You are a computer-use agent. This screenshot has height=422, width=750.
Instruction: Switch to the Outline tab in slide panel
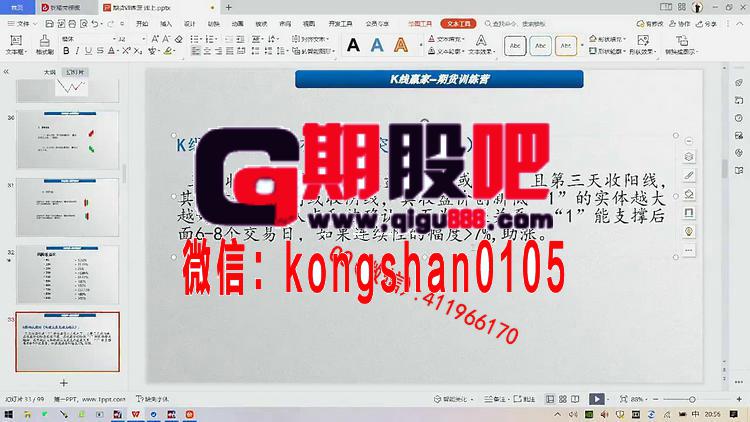pos(50,72)
